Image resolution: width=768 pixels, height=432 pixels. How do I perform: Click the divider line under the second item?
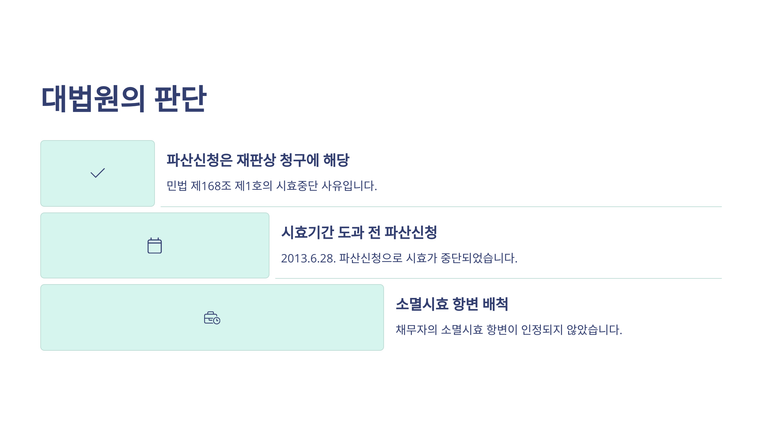coord(497,278)
